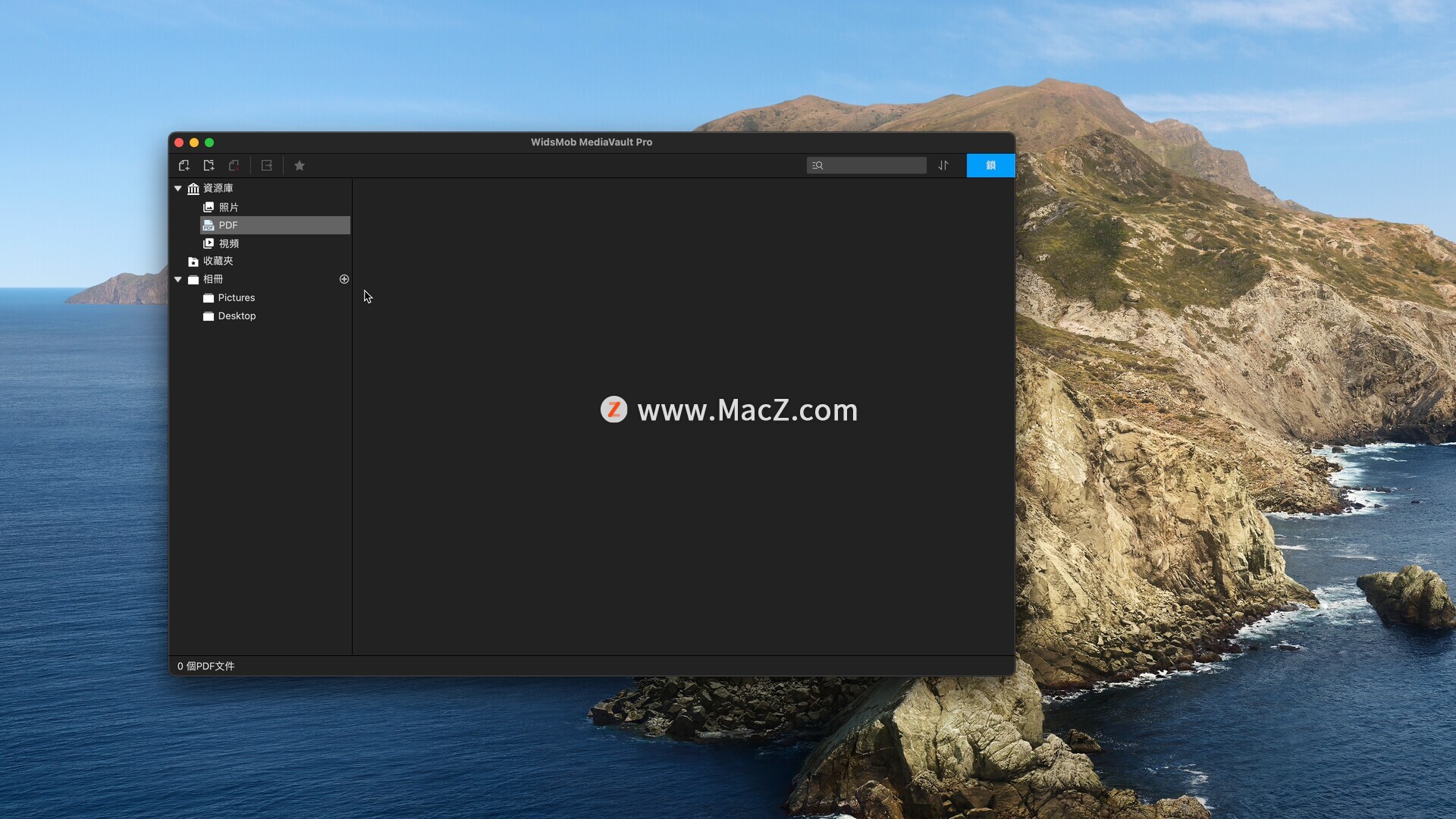Click the delete file toolbar icon

234,165
